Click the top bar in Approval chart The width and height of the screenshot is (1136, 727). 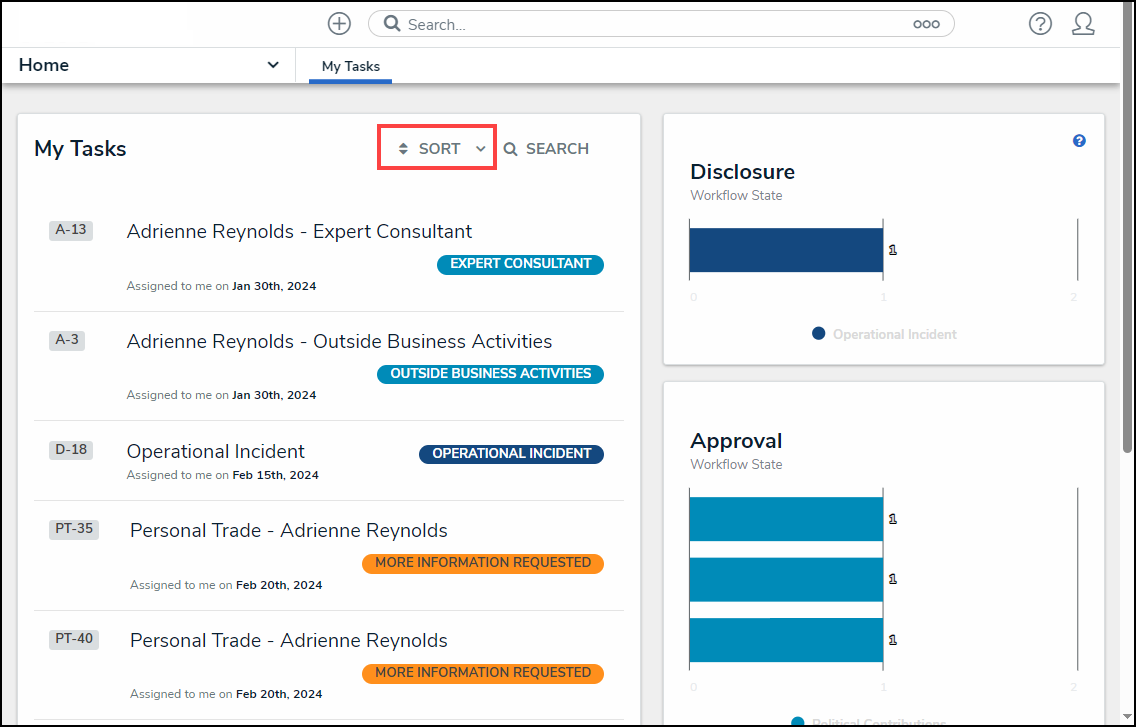tap(786, 519)
